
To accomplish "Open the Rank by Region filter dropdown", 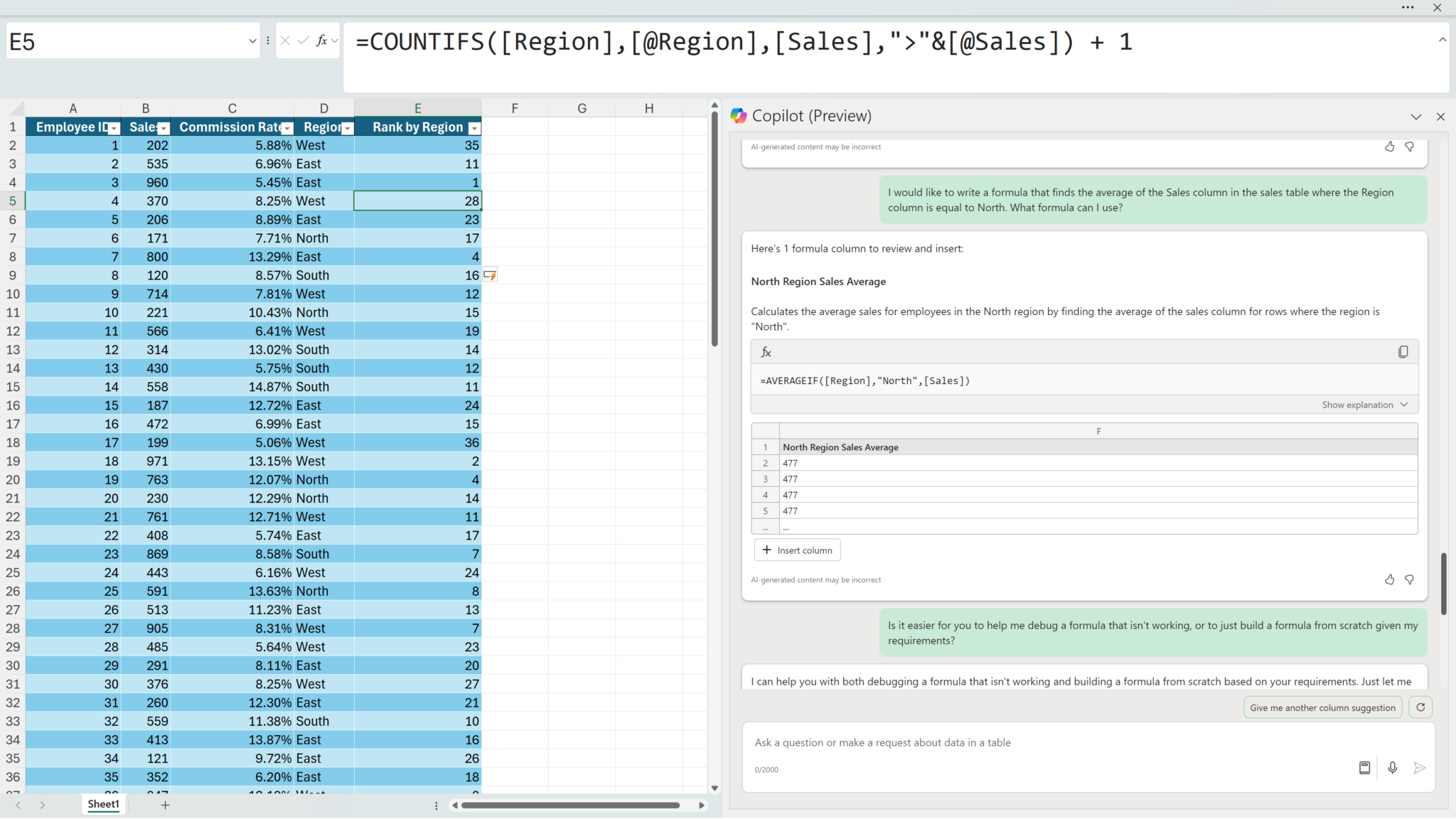I will point(474,128).
